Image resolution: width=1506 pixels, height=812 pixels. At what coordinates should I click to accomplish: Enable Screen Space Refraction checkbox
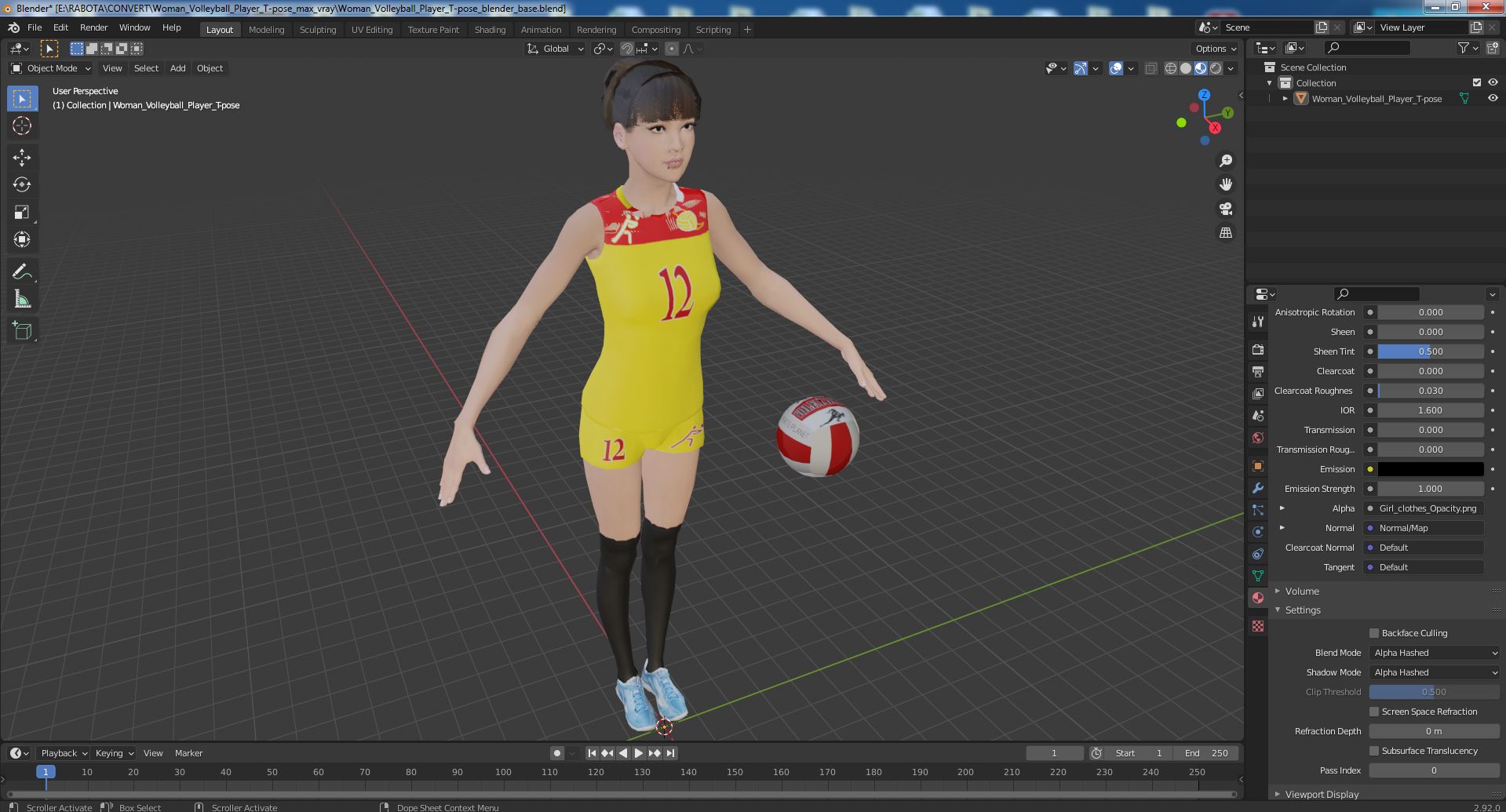tap(1374, 712)
